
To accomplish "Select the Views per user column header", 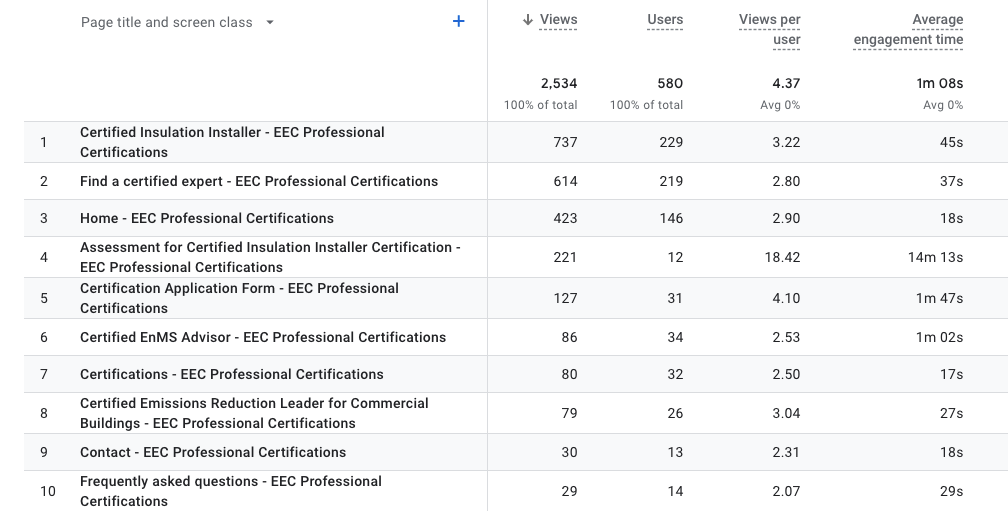I will (769, 29).
